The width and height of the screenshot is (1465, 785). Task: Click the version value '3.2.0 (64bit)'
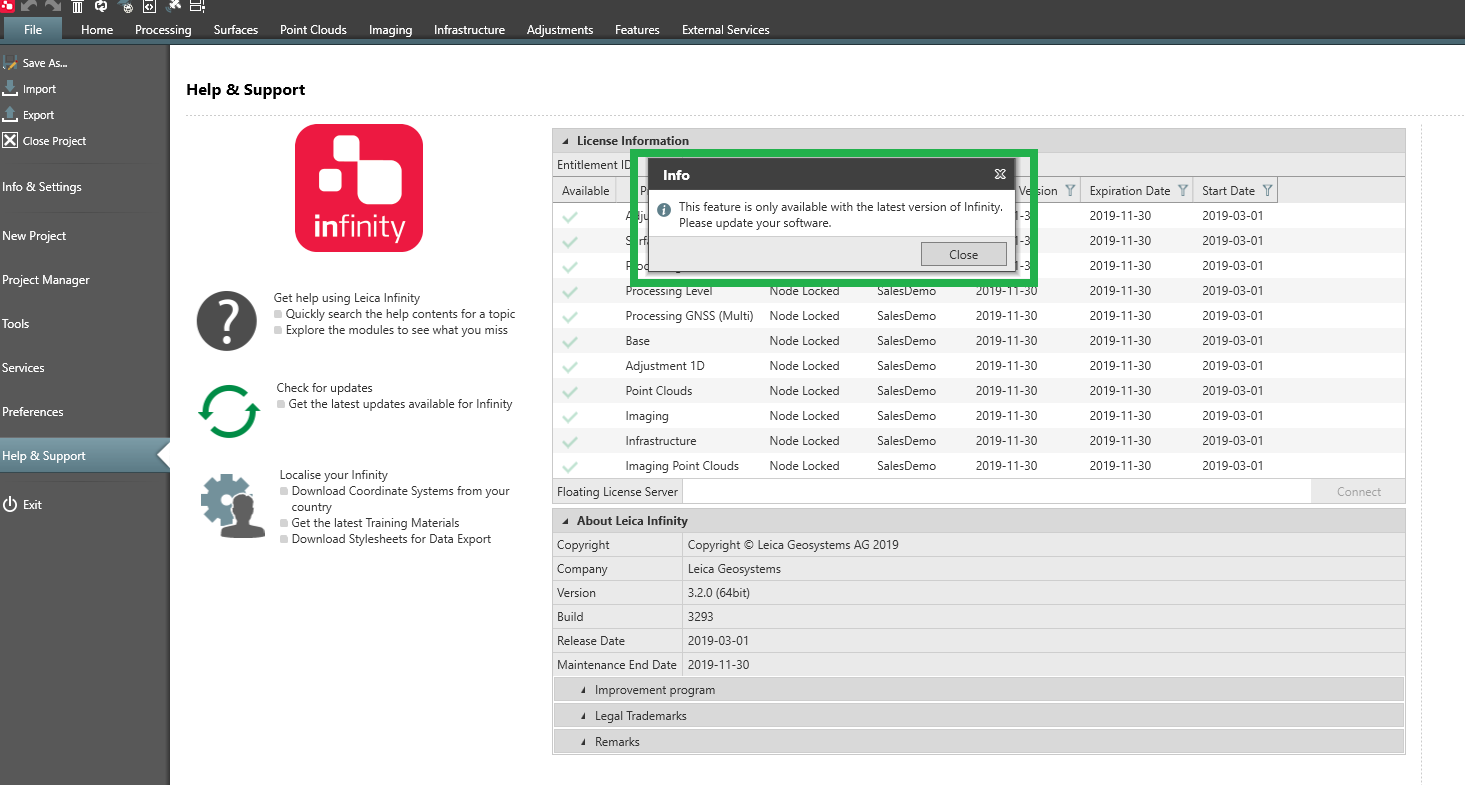pyautogui.click(x=719, y=593)
